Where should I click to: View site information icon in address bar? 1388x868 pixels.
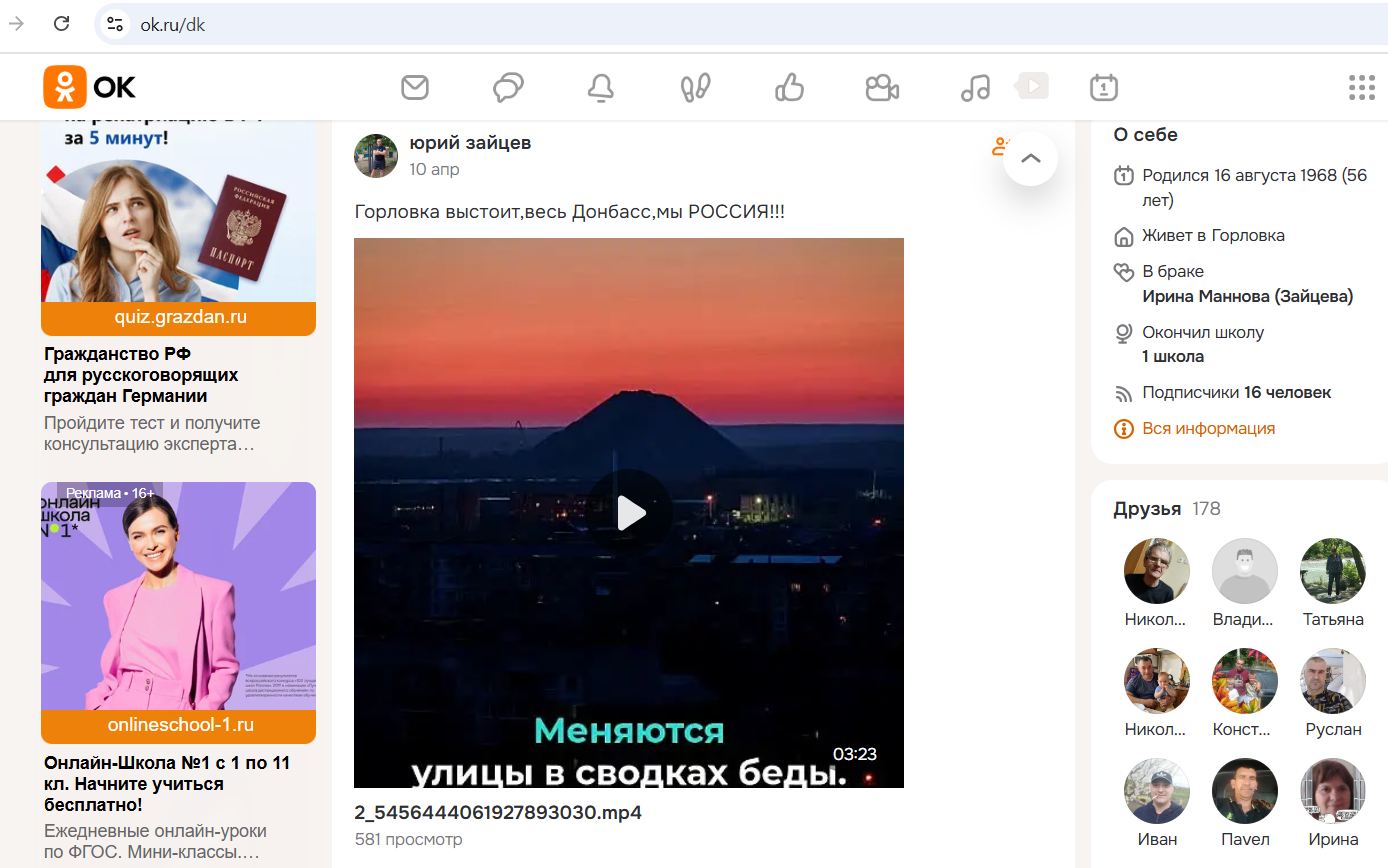115,24
